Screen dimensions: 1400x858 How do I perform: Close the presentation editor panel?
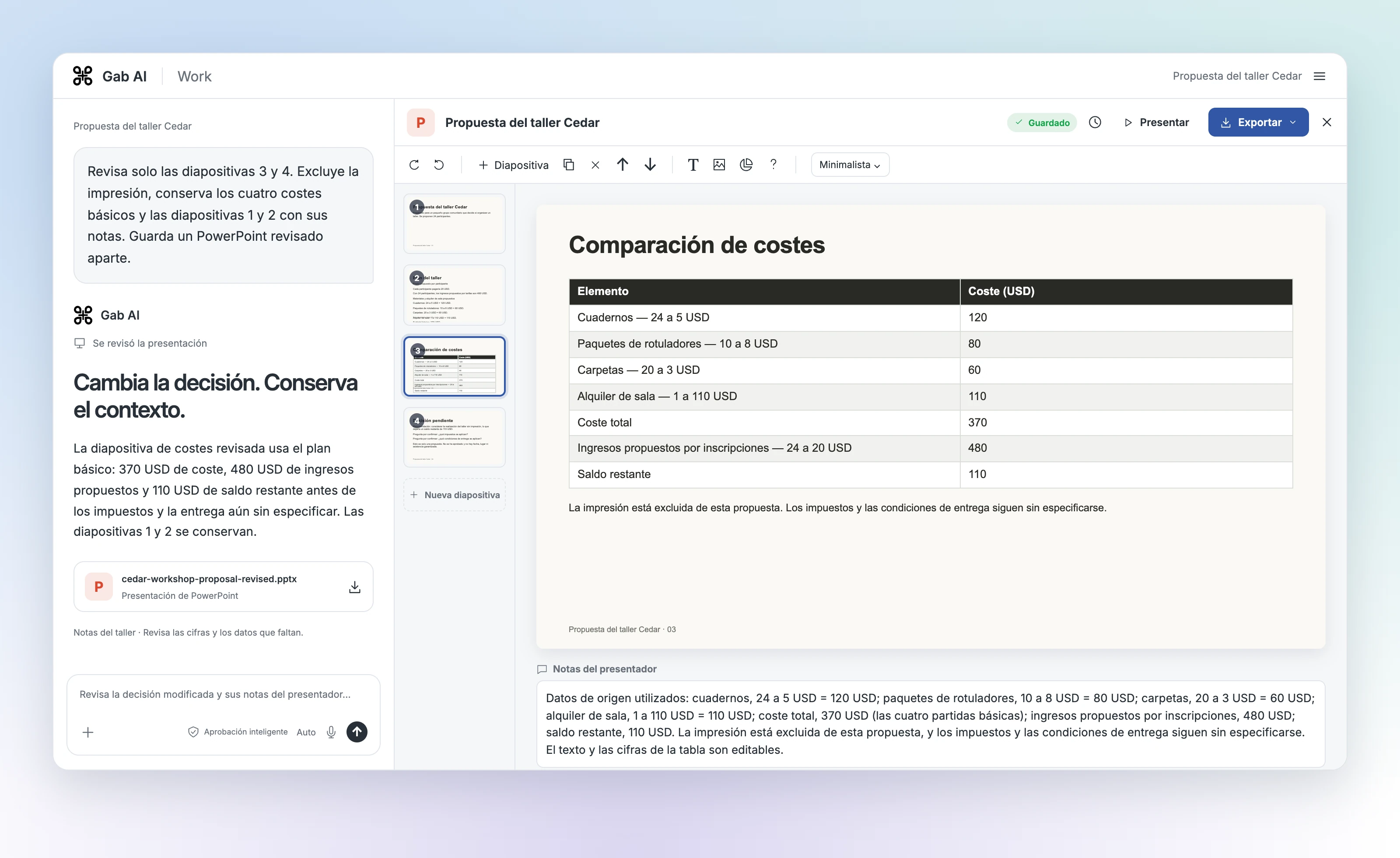1327,122
